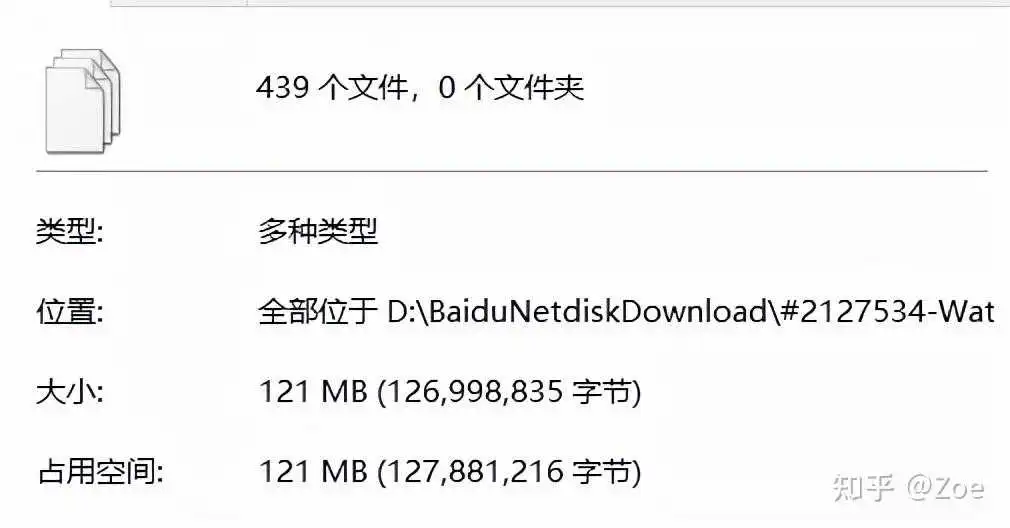The width and height of the screenshot is (1010, 528).
Task: Select the 126,998,835 字节 size value
Action: 509,392
